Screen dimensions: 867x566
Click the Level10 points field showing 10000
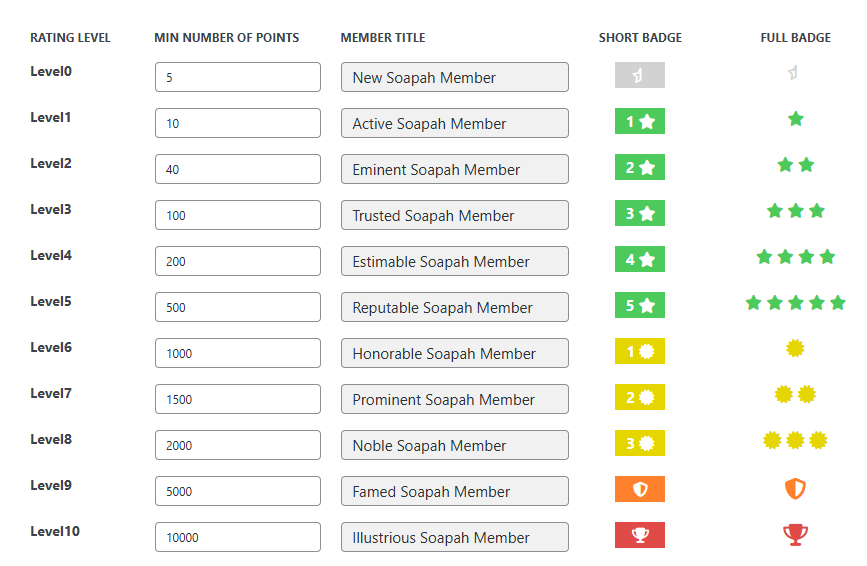coord(238,537)
